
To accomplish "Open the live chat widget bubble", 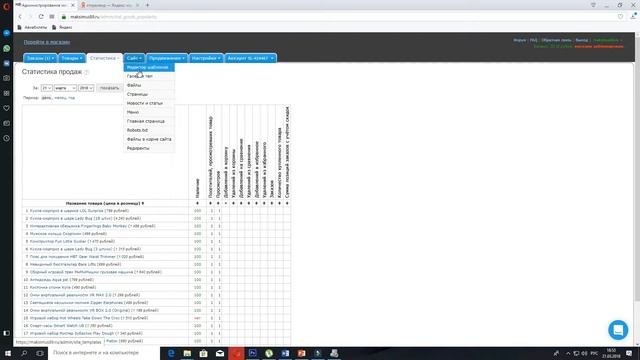I will tap(618, 330).
